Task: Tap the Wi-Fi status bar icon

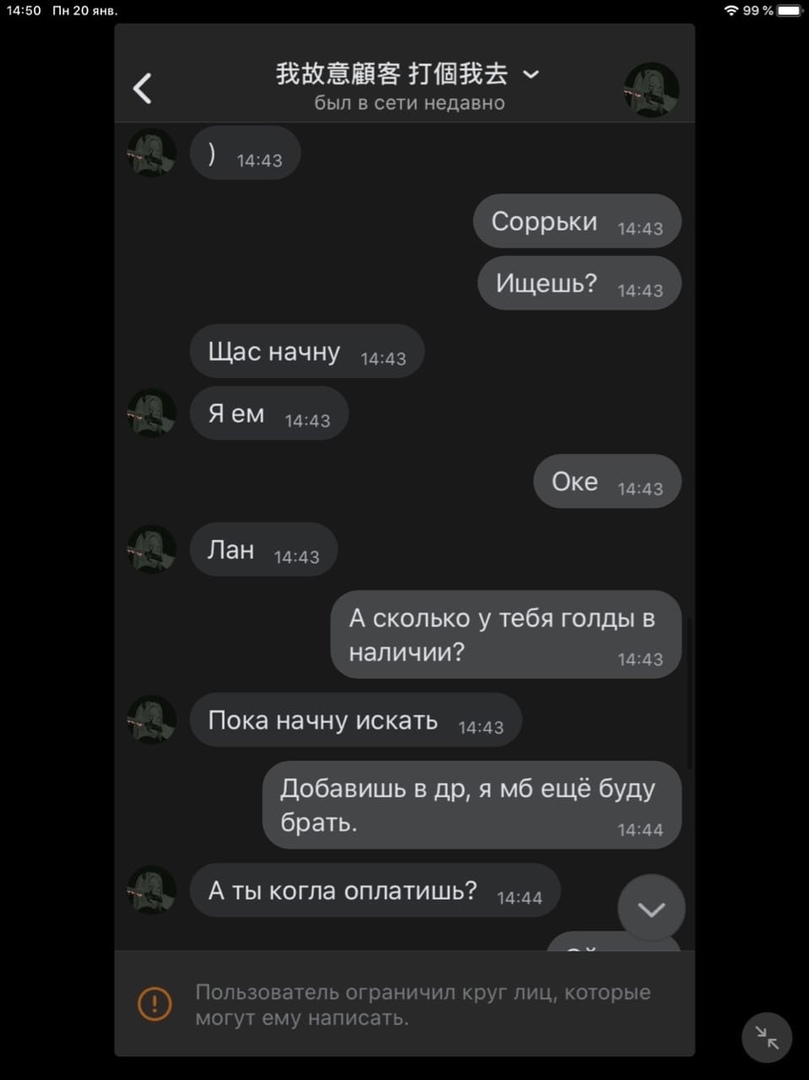Action: (731, 10)
